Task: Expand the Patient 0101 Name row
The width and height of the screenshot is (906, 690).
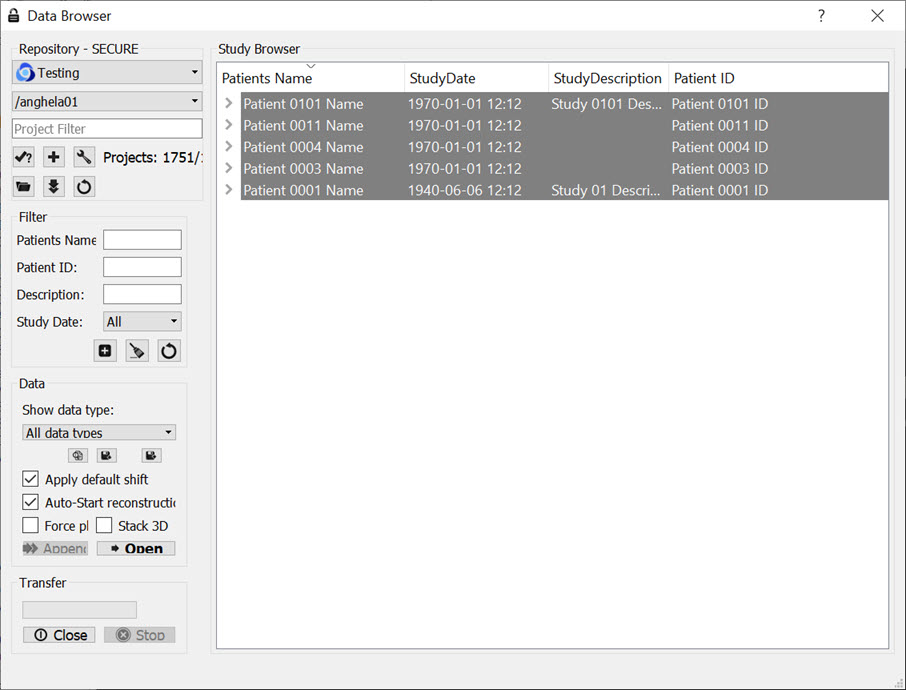Action: click(x=229, y=103)
